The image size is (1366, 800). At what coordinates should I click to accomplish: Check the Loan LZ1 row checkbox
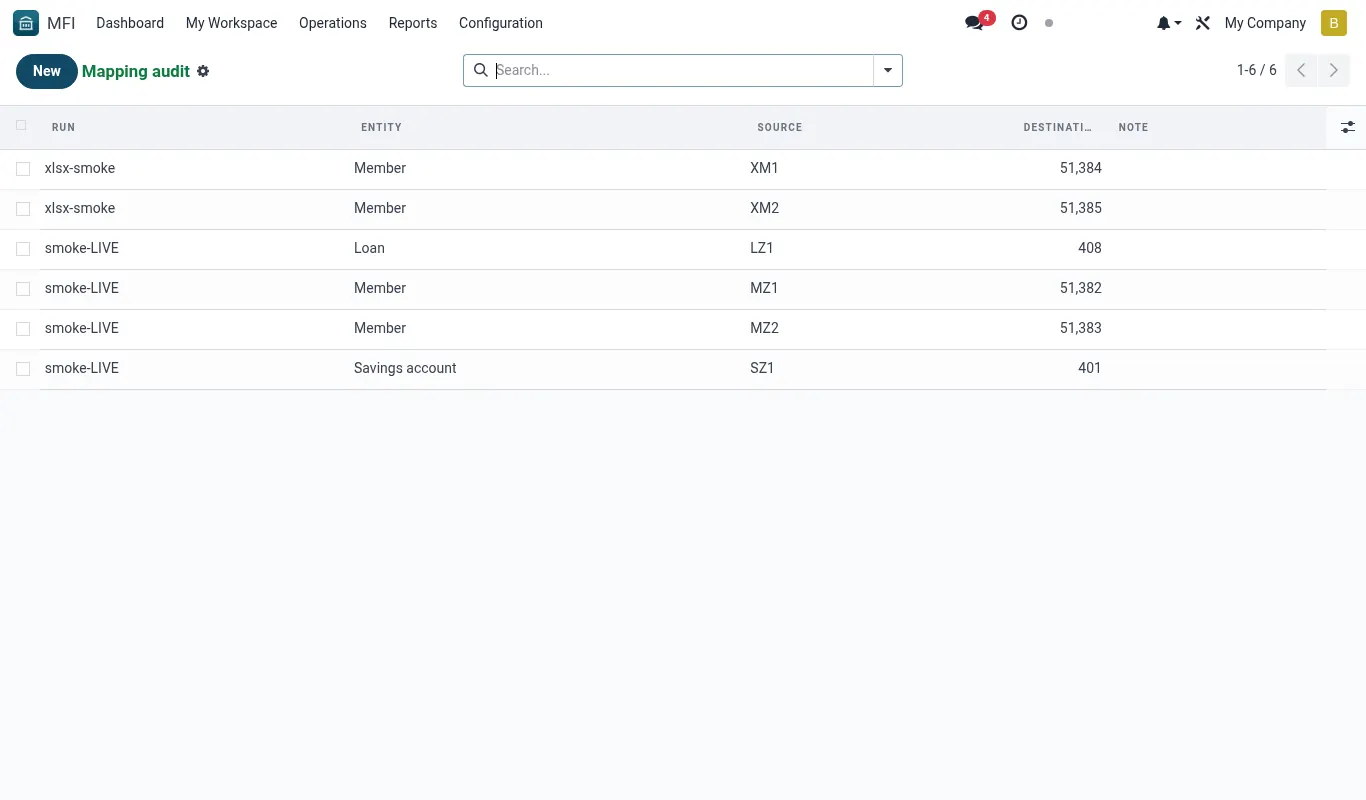[23, 249]
